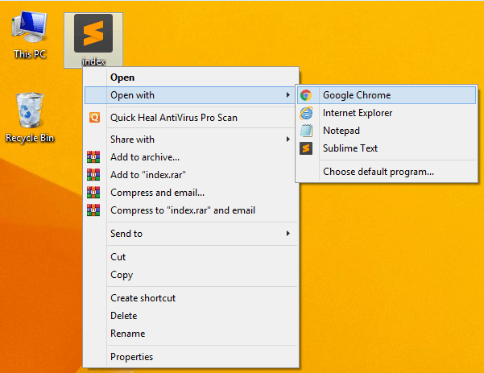The width and height of the screenshot is (484, 373).
Task: Select Create shortcut menu entry
Action: [x=191, y=298]
